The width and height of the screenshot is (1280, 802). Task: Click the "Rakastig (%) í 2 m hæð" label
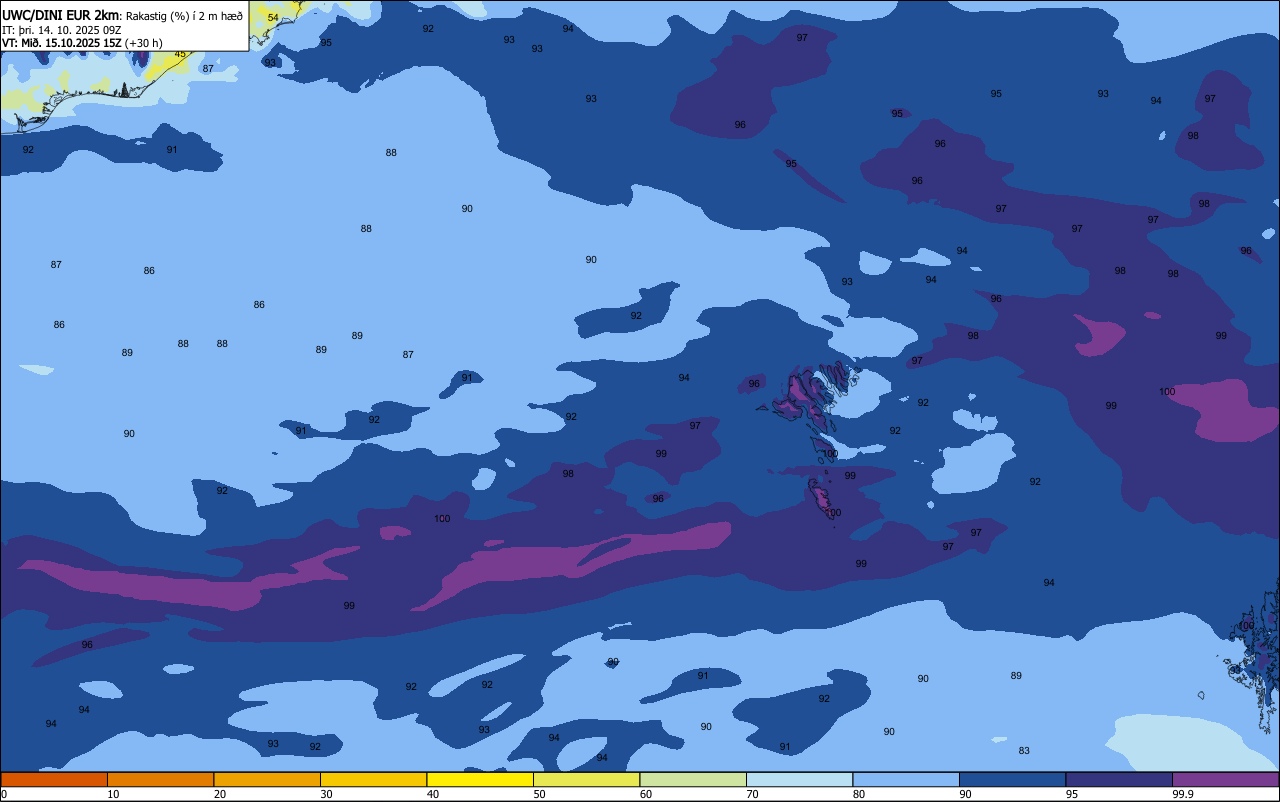(184, 16)
